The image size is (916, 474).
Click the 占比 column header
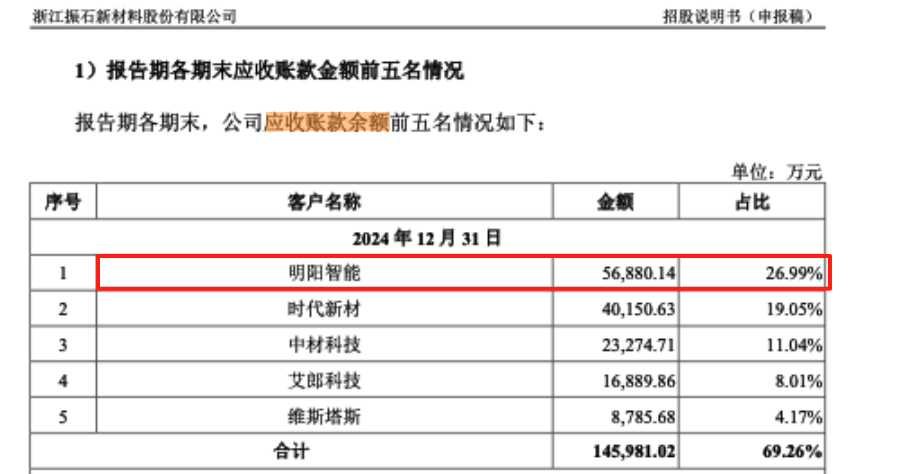(x=752, y=202)
